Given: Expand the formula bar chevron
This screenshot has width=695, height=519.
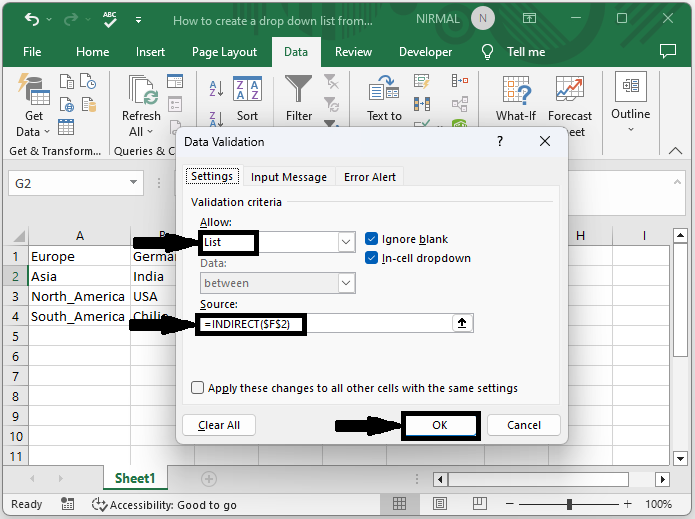Looking at the screenshot, I should [x=677, y=182].
